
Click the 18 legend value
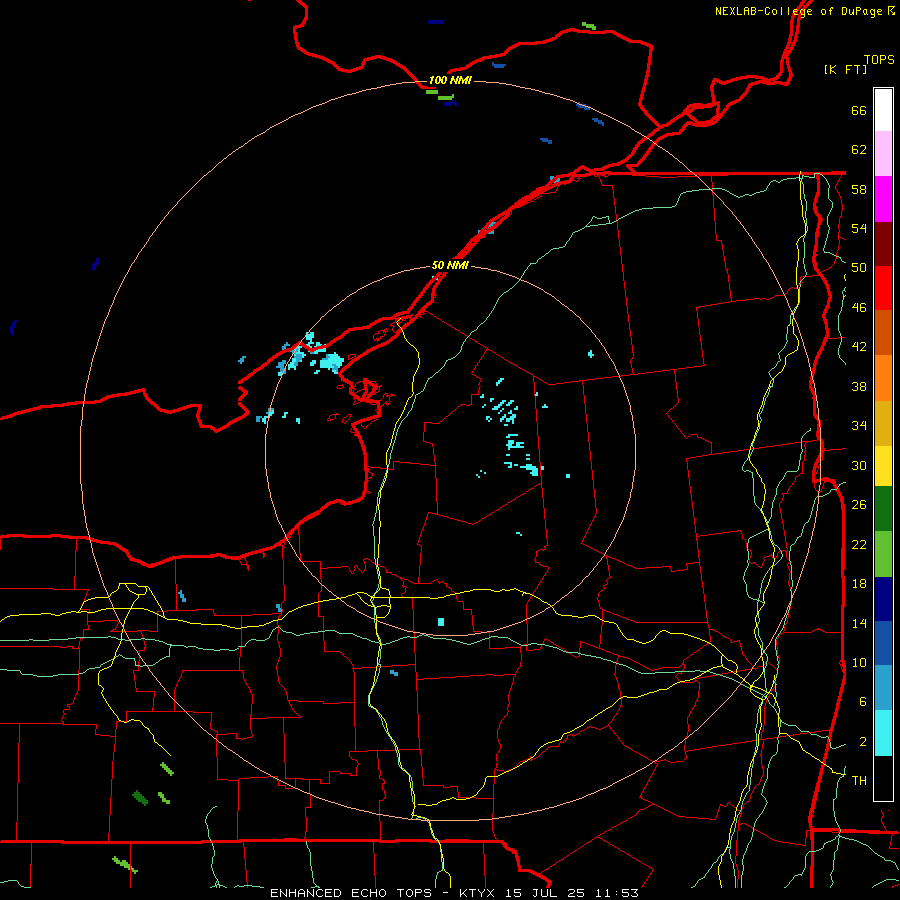click(x=859, y=584)
